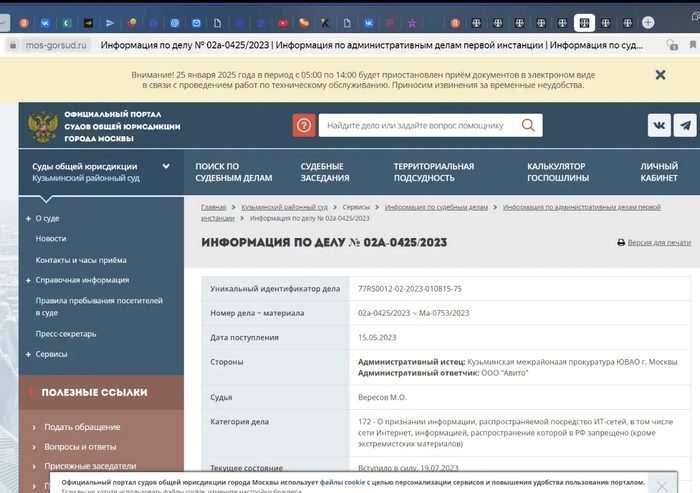Screen dimensions: 700x493
Task: Expand the 'Сервисы' sidebar section
Action: point(28,354)
